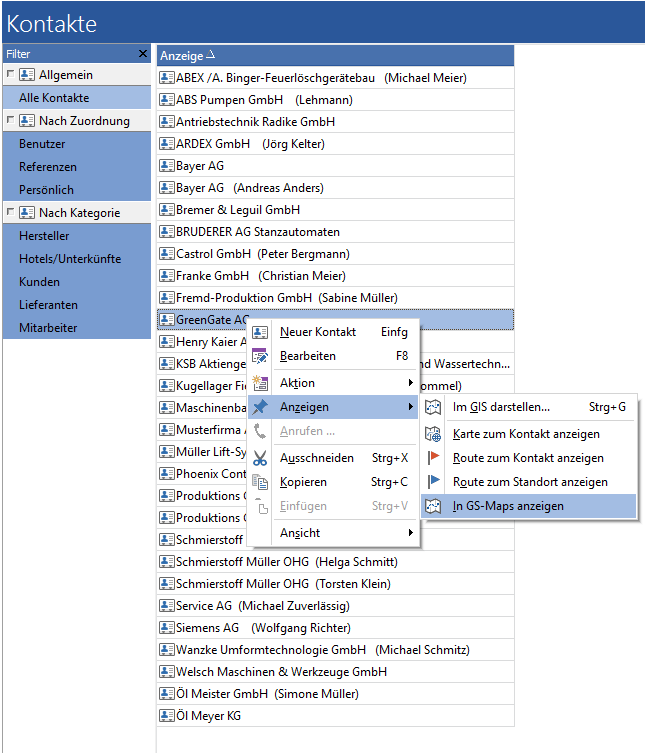Select Kopieren in the context menu
Viewport: 645px width, 753px height.
(334, 482)
